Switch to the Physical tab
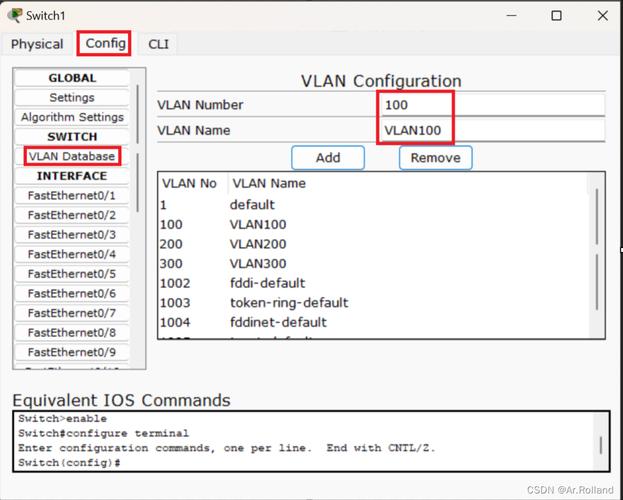Viewport: 623px width, 500px height. [37, 44]
